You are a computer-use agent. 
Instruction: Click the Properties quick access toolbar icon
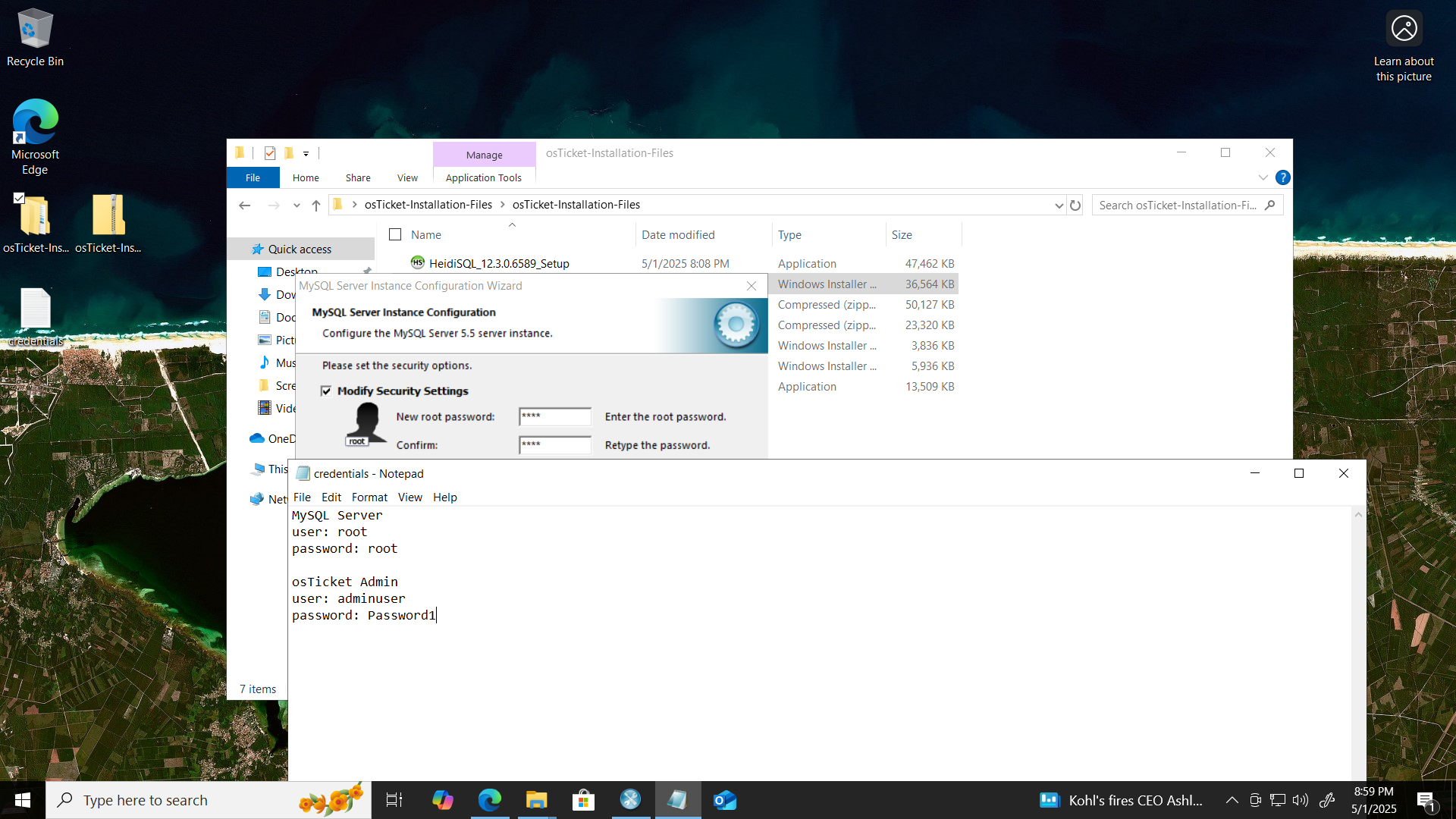270,153
